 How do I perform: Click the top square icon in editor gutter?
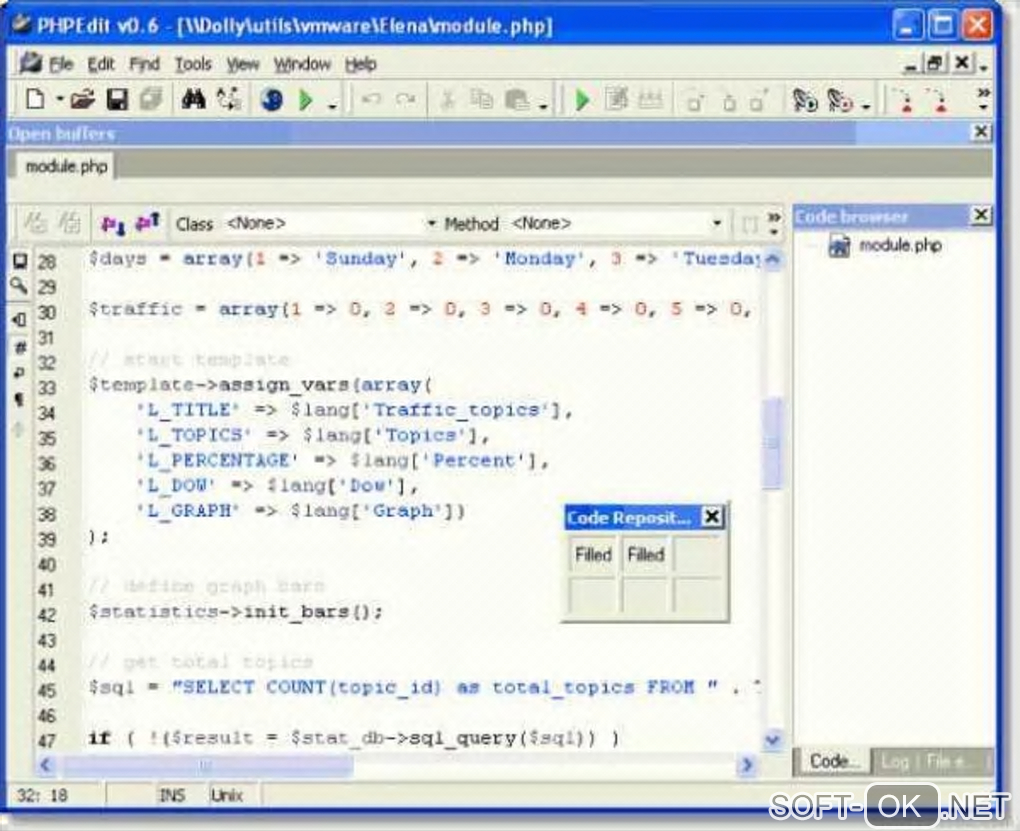point(20,261)
